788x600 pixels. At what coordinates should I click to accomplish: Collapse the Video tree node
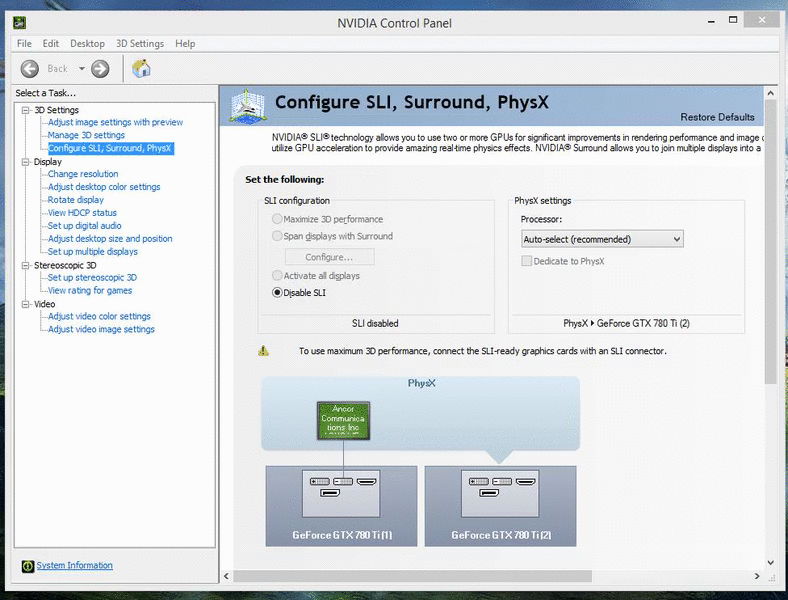[x=25, y=304]
